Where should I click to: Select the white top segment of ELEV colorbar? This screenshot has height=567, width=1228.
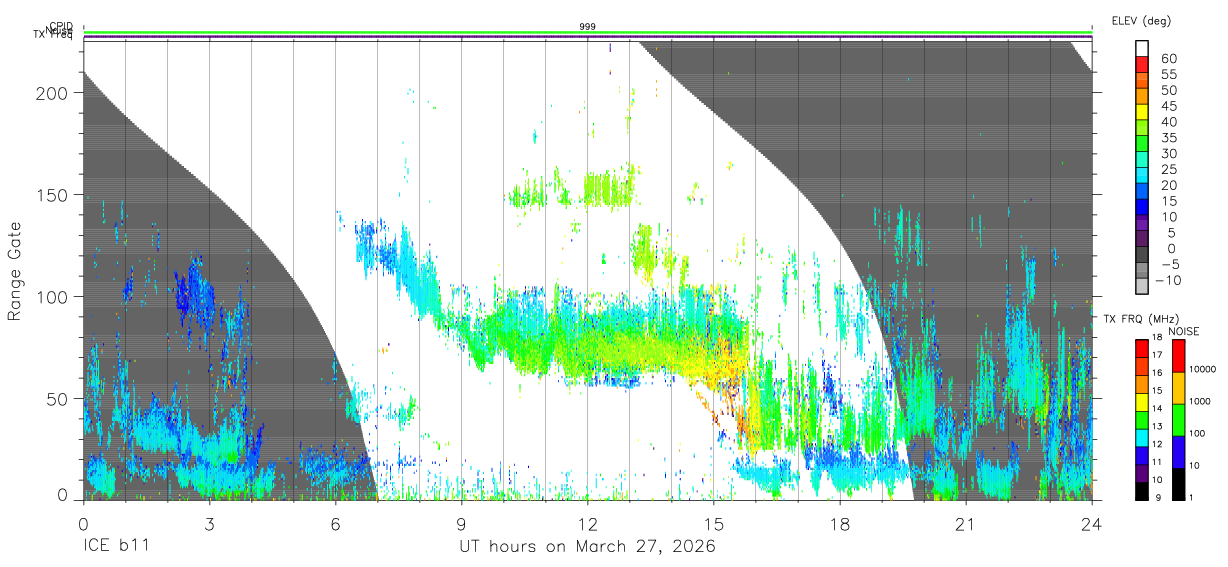[1142, 48]
